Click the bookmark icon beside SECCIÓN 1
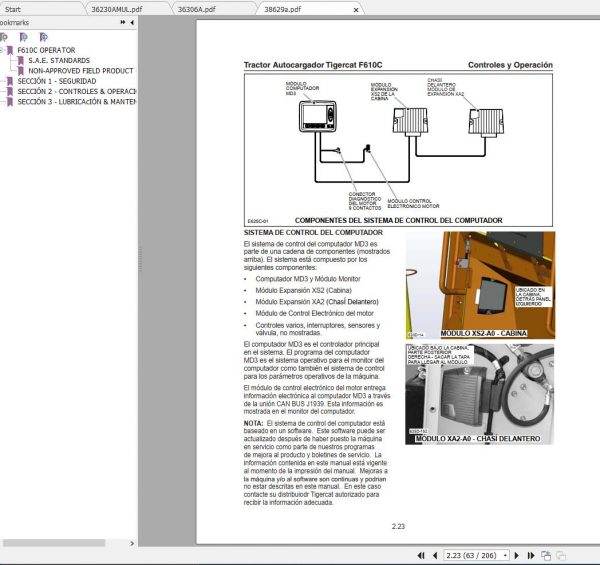This screenshot has width=600, height=565. (x=10, y=81)
